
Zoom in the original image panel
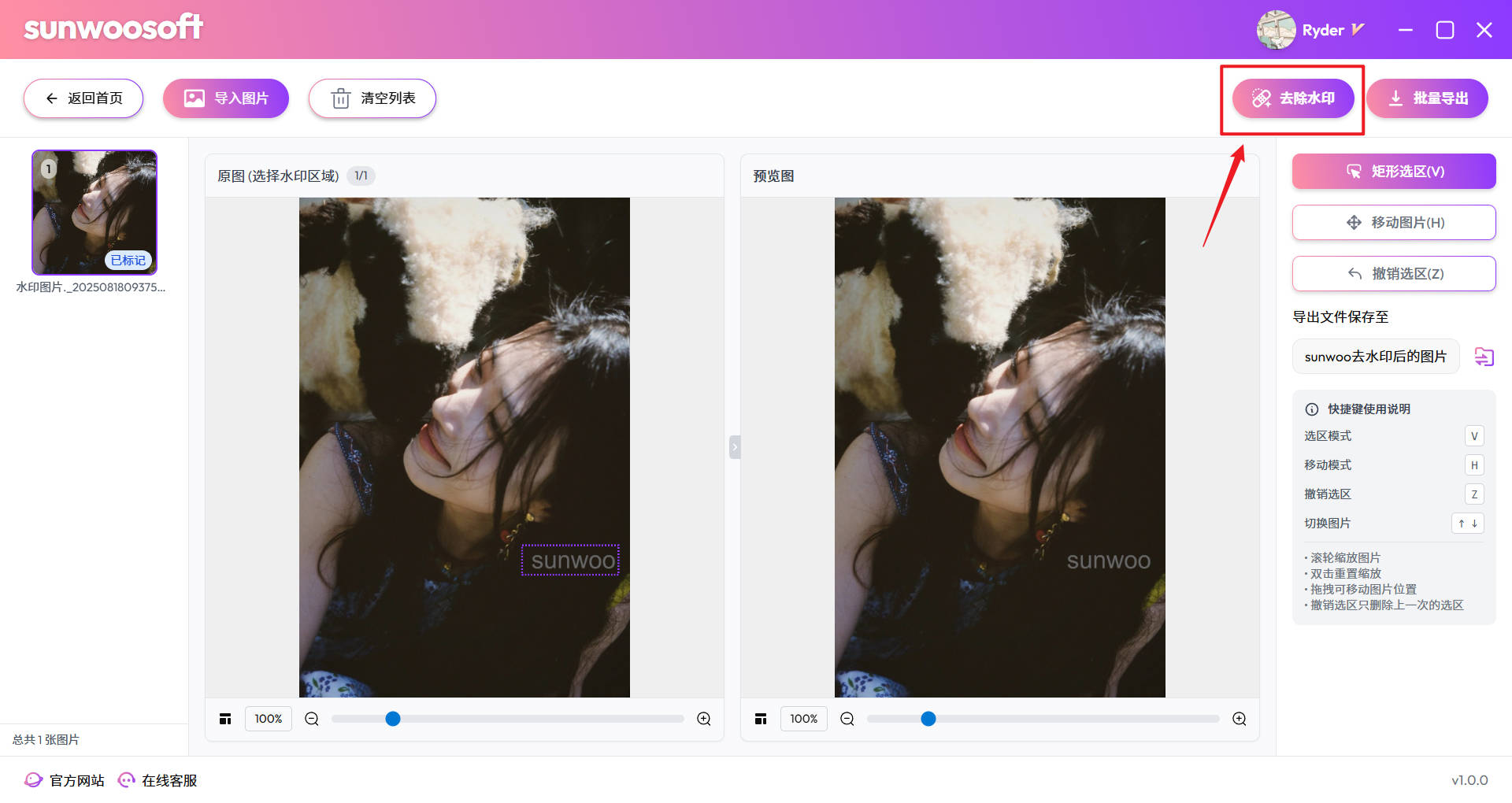click(x=704, y=719)
